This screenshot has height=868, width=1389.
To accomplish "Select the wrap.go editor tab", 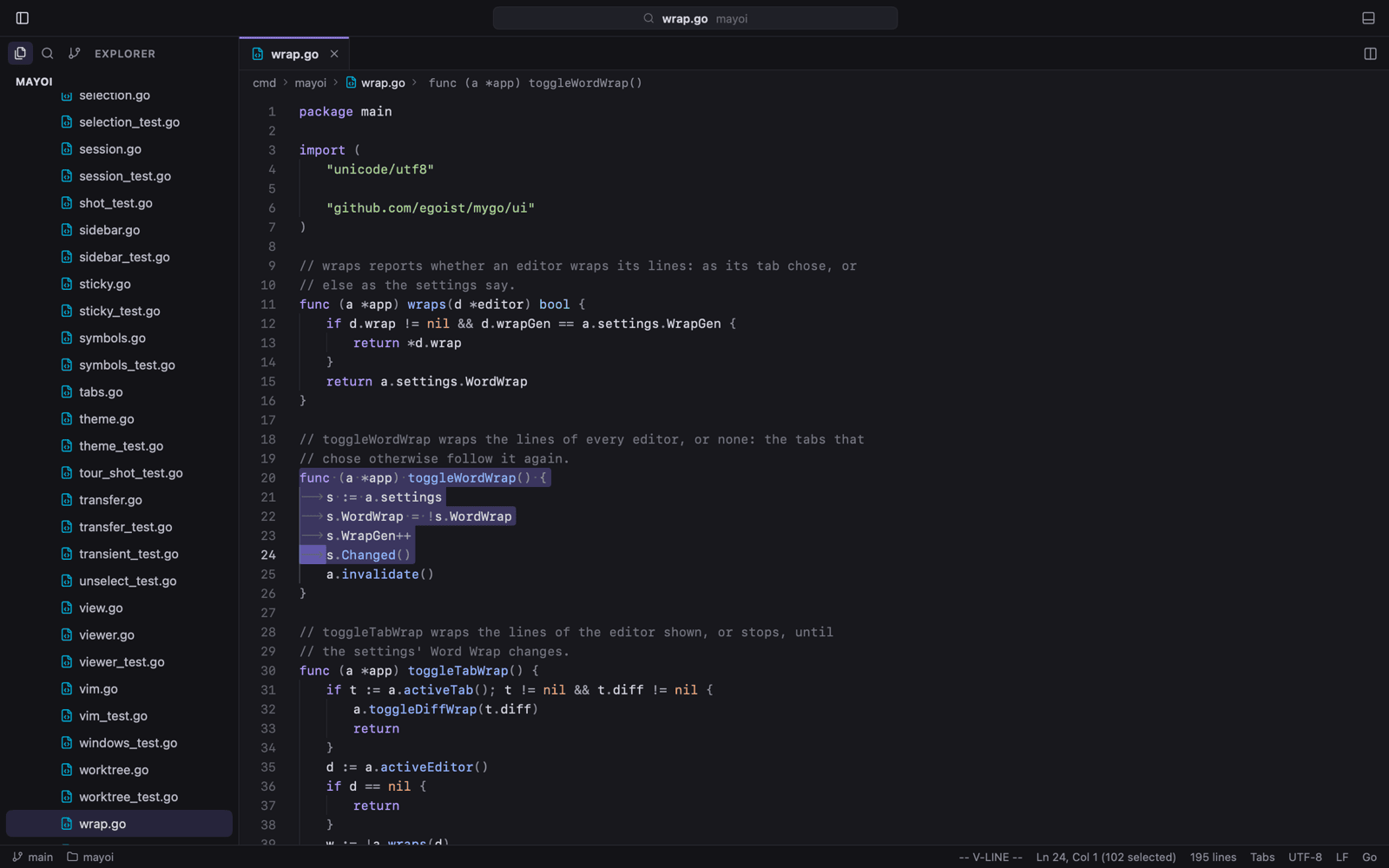I will coord(294,54).
